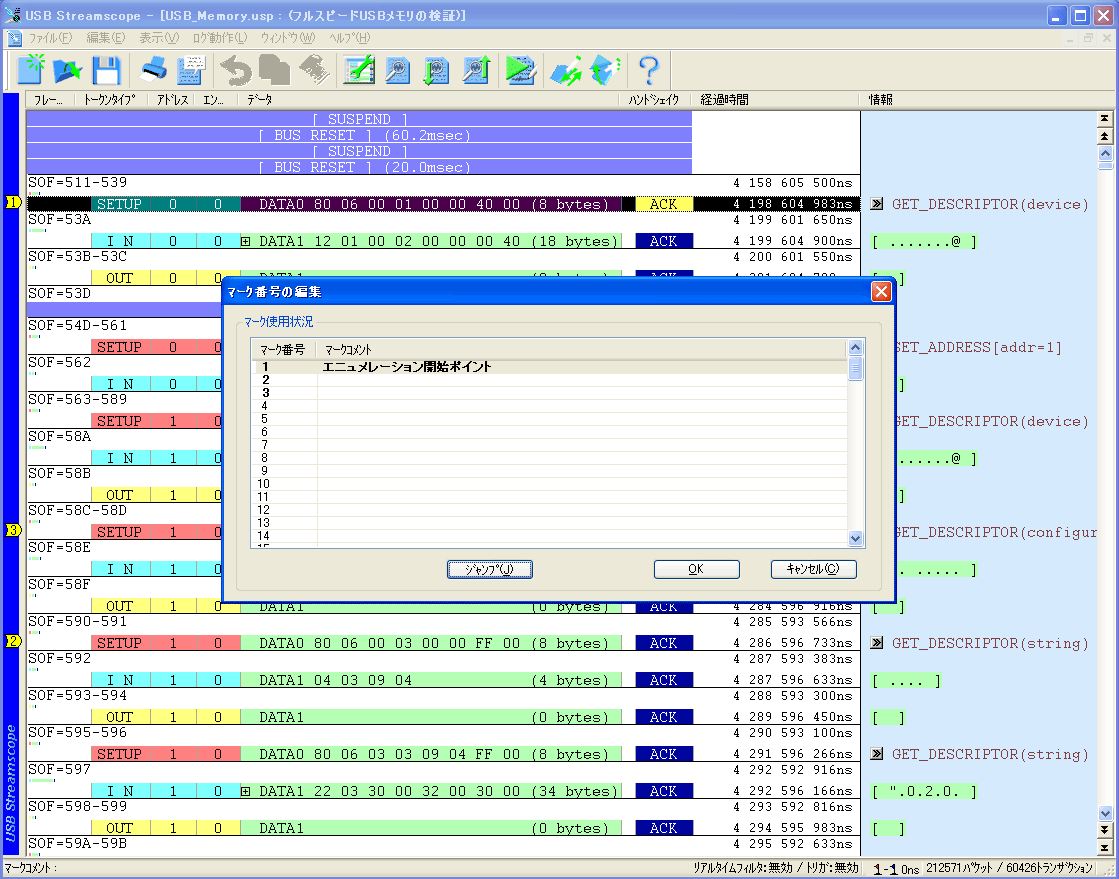Click the SOF=511-539 row
The width and height of the screenshot is (1119, 879).
tap(443, 183)
